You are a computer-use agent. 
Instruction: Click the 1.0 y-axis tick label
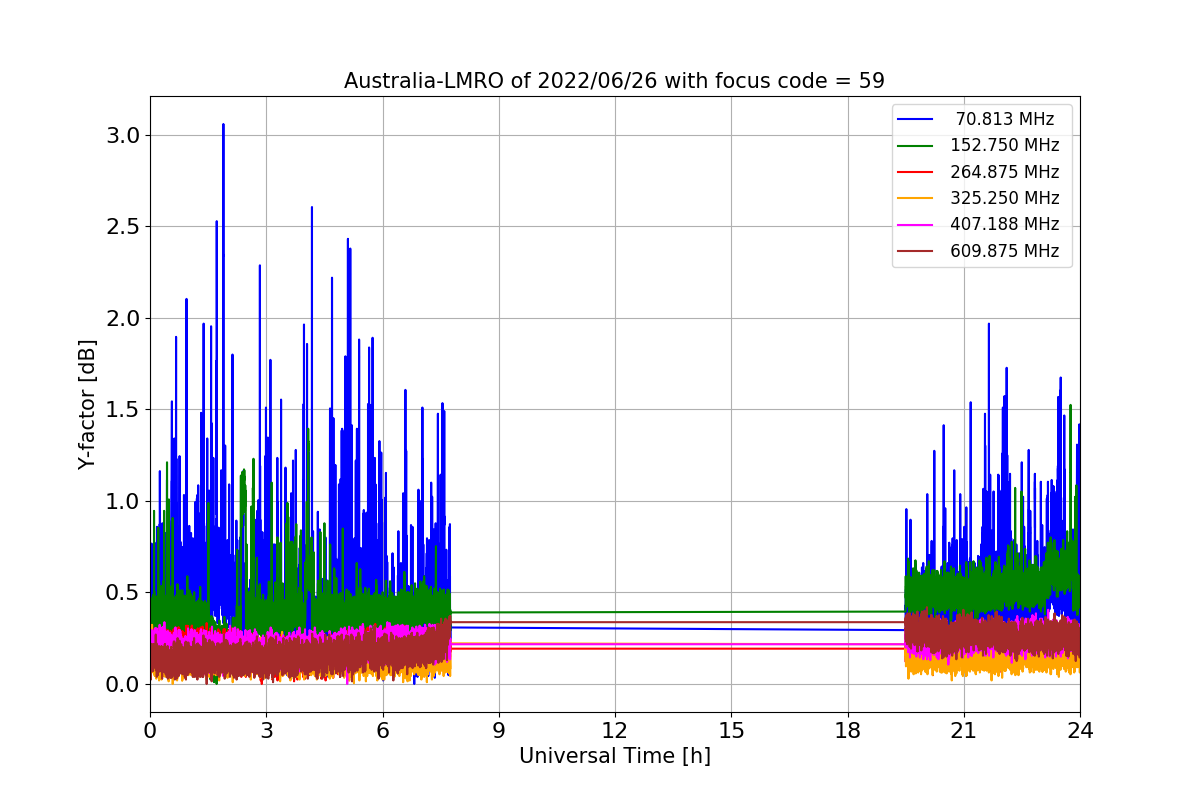click(x=123, y=501)
